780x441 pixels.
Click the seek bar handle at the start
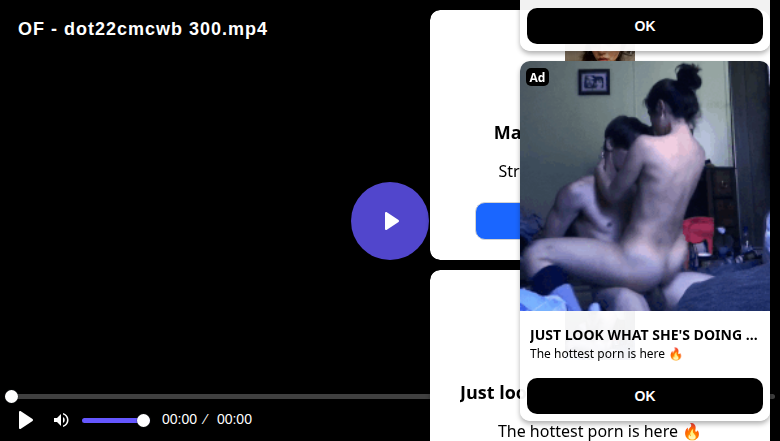(x=11, y=396)
